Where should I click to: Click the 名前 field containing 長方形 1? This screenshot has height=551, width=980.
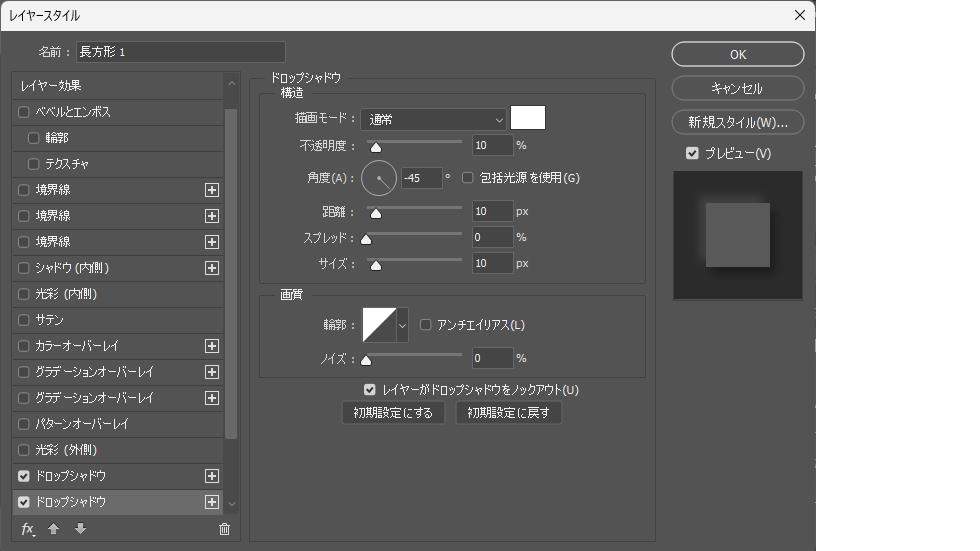(181, 52)
